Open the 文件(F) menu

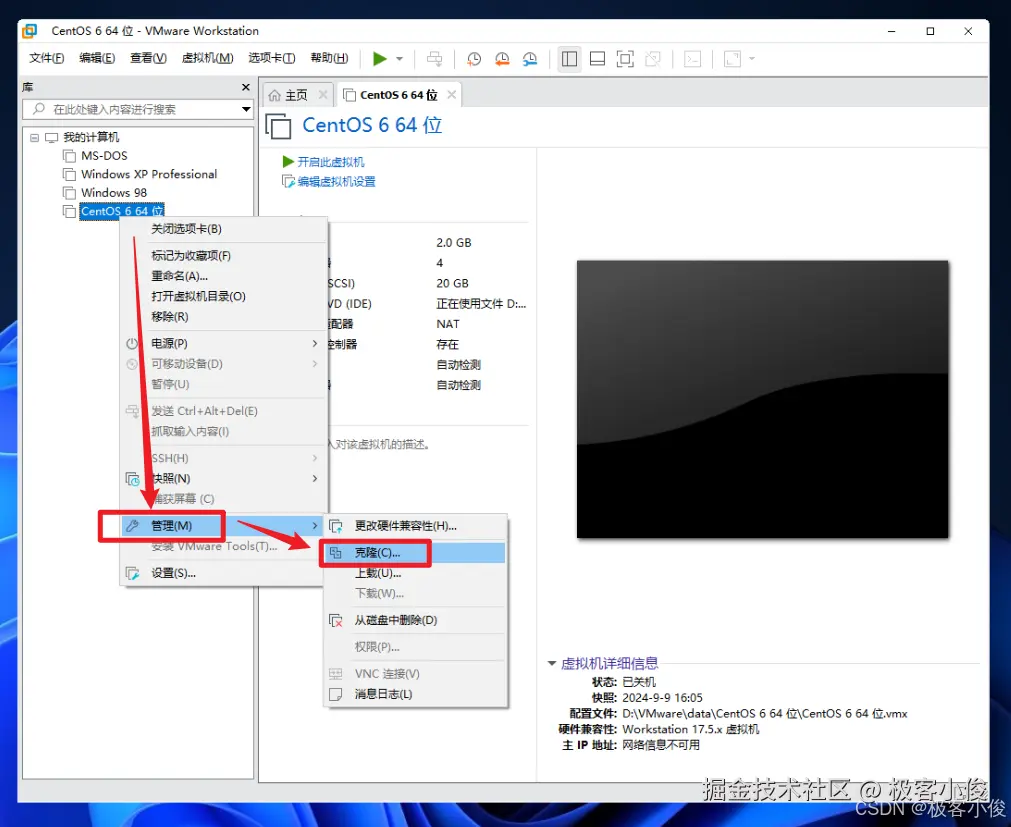[x=46, y=58]
